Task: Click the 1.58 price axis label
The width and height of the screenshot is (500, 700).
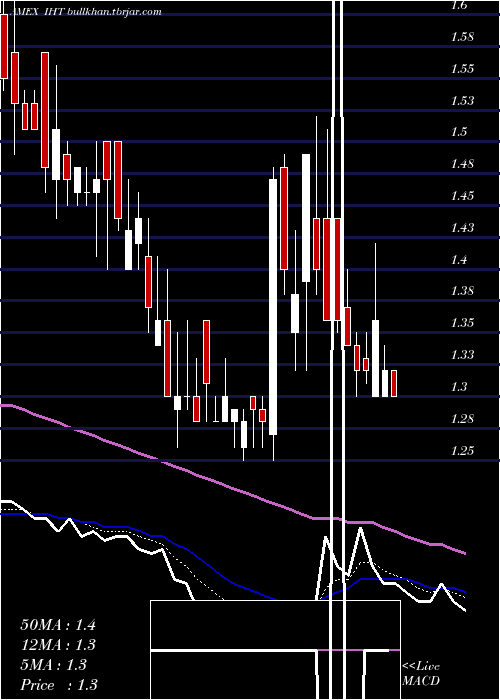Action: click(463, 37)
